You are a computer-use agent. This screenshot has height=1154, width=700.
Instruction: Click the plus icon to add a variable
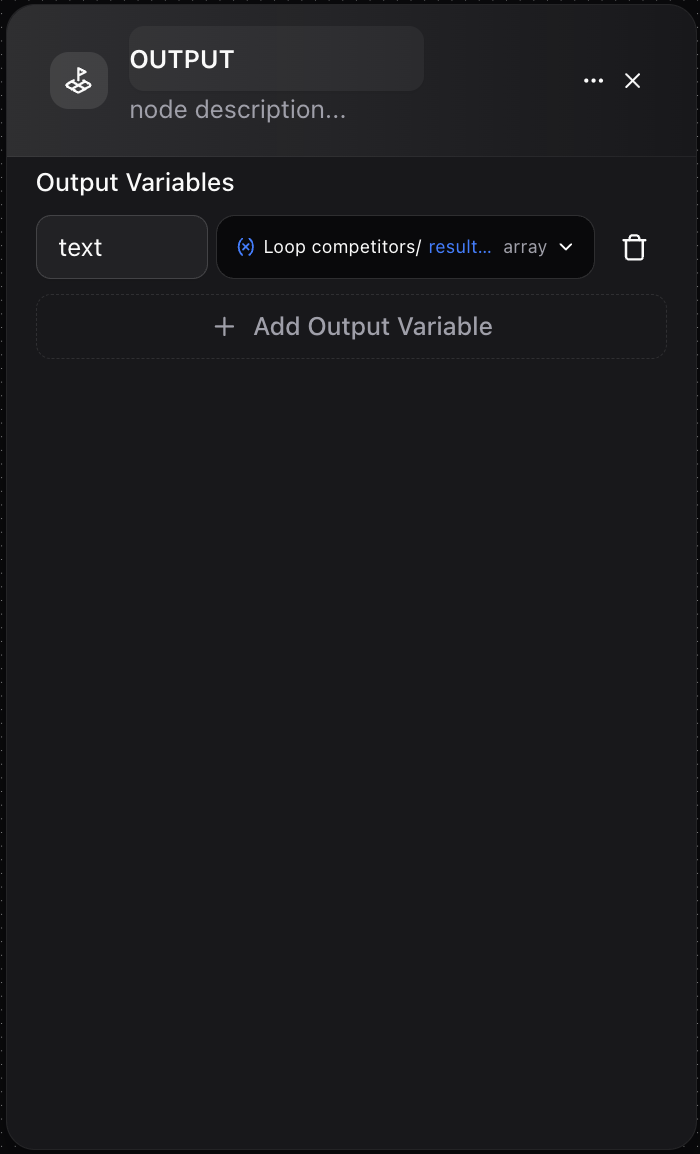tap(224, 327)
